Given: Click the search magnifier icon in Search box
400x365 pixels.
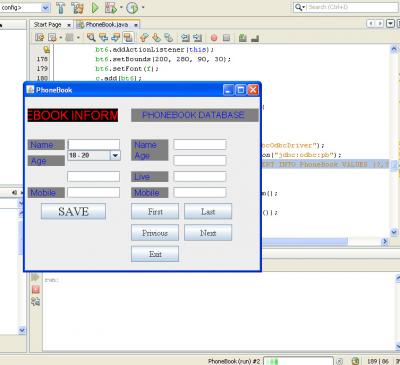Looking at the screenshot, I should pyautogui.click(x=299, y=7).
